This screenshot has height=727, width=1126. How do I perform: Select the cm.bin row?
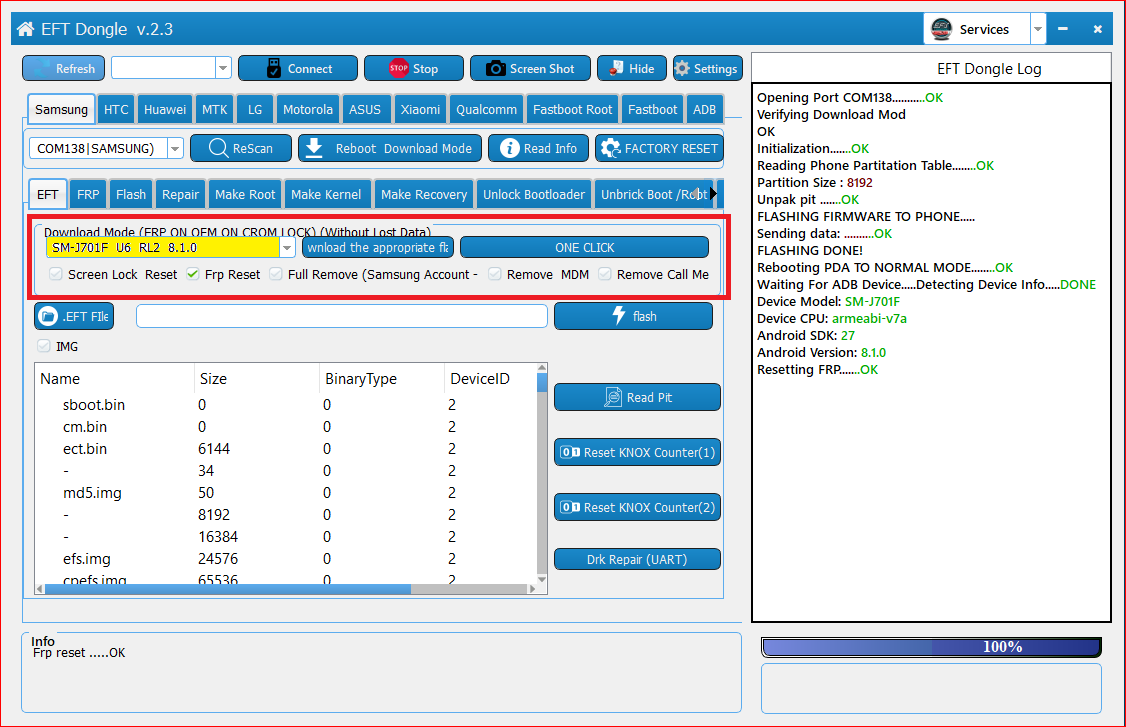(x=286, y=427)
